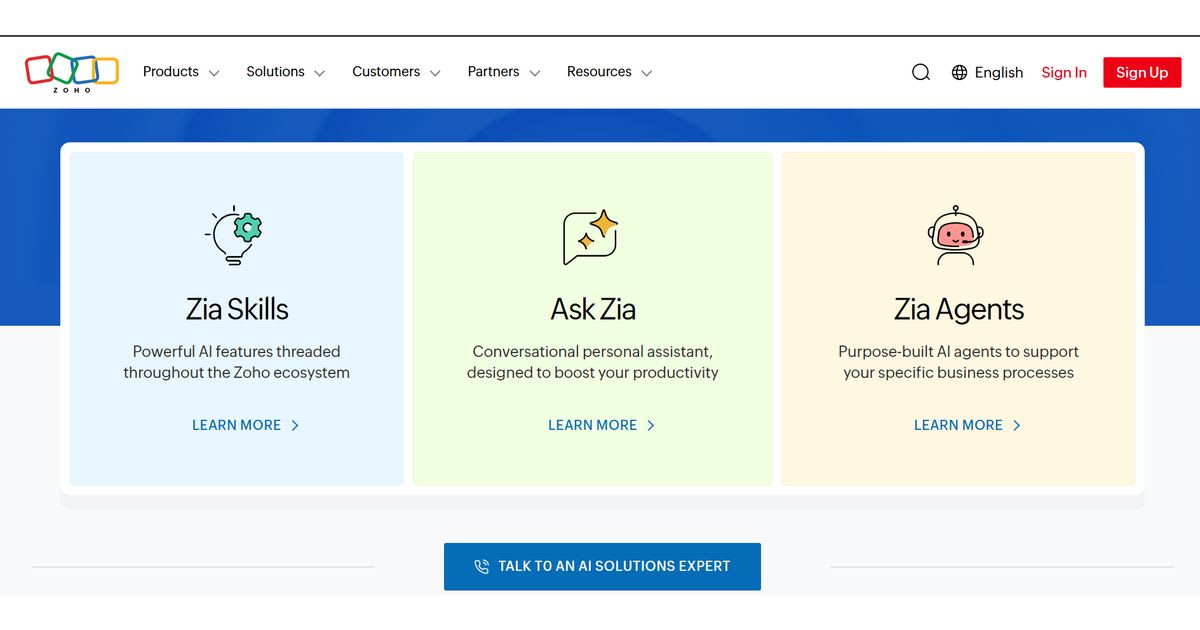Click the globe language icon
This screenshot has height=630, width=1200.
coord(959,72)
